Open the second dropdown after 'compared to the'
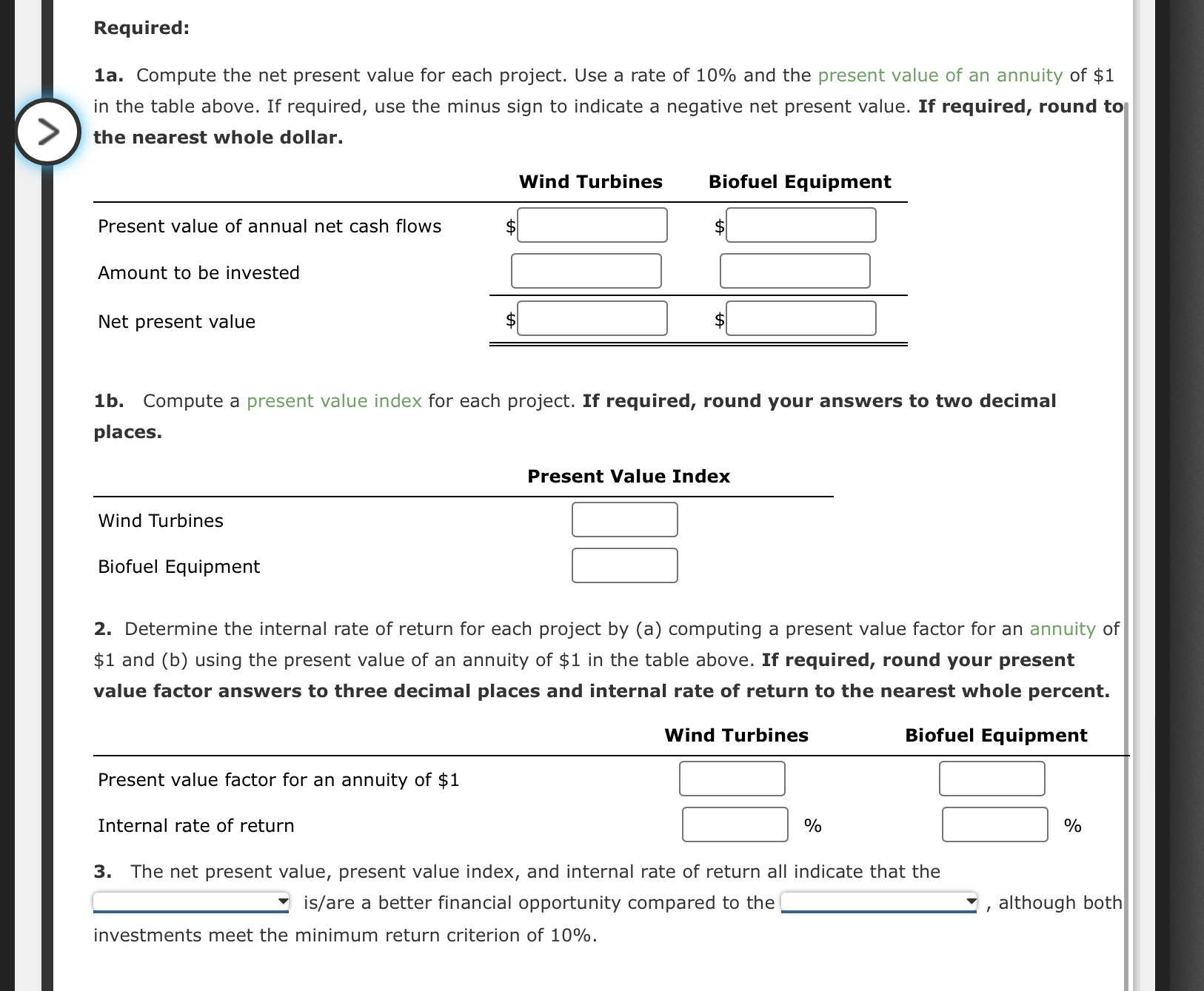1204x991 pixels. click(879, 902)
